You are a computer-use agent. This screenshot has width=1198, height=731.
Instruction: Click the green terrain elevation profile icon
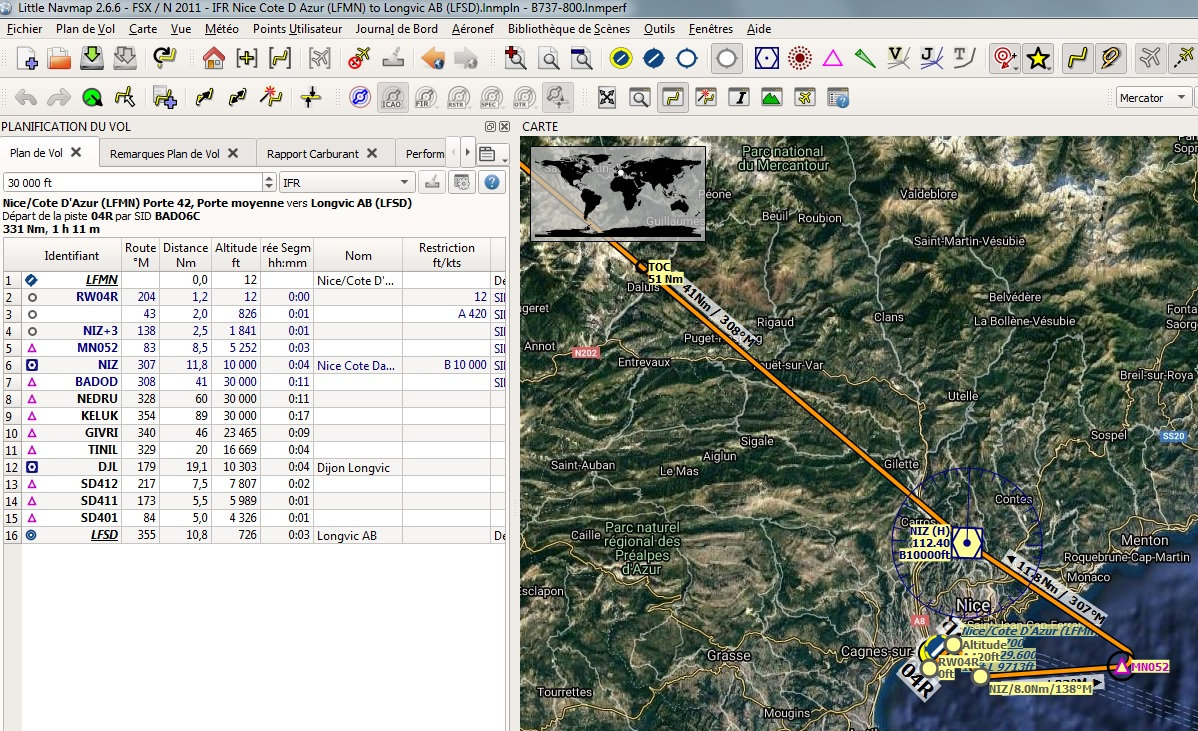[771, 97]
